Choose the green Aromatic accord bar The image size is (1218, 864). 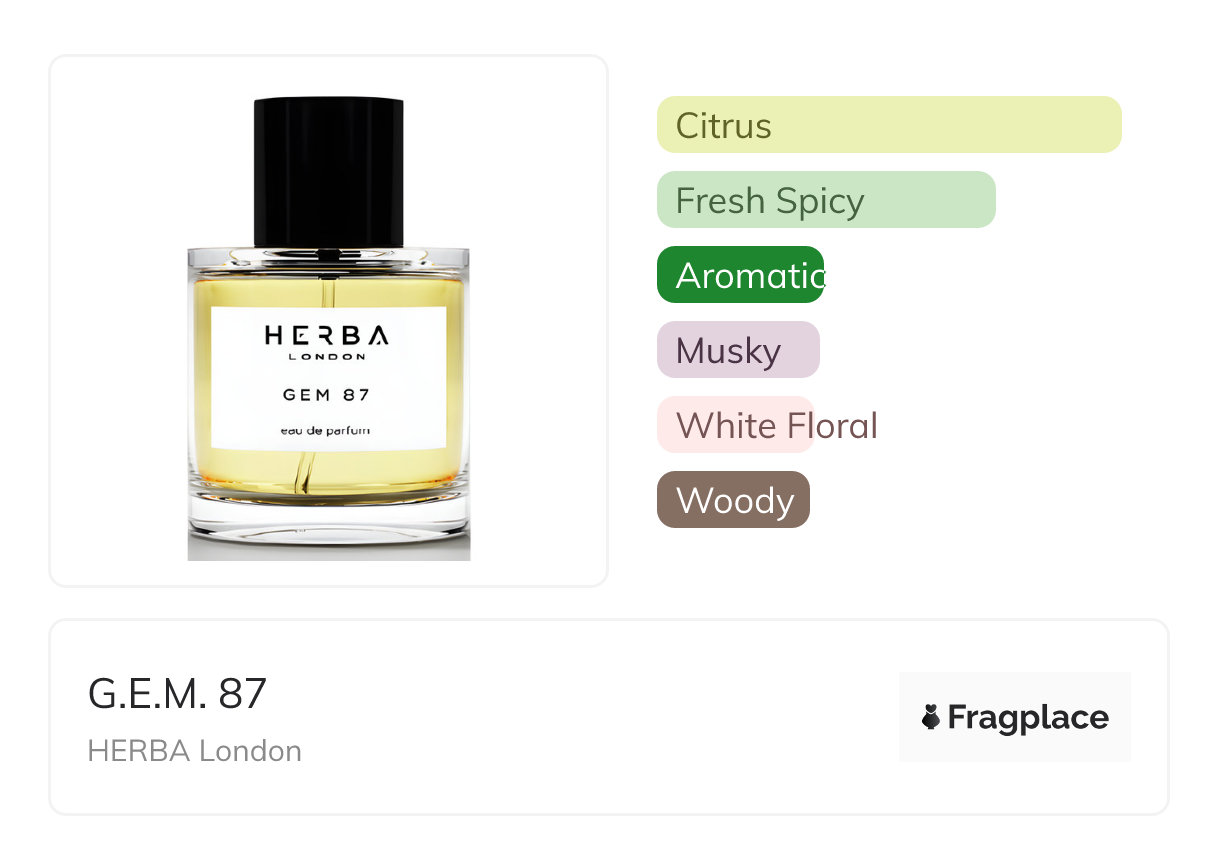click(x=740, y=275)
